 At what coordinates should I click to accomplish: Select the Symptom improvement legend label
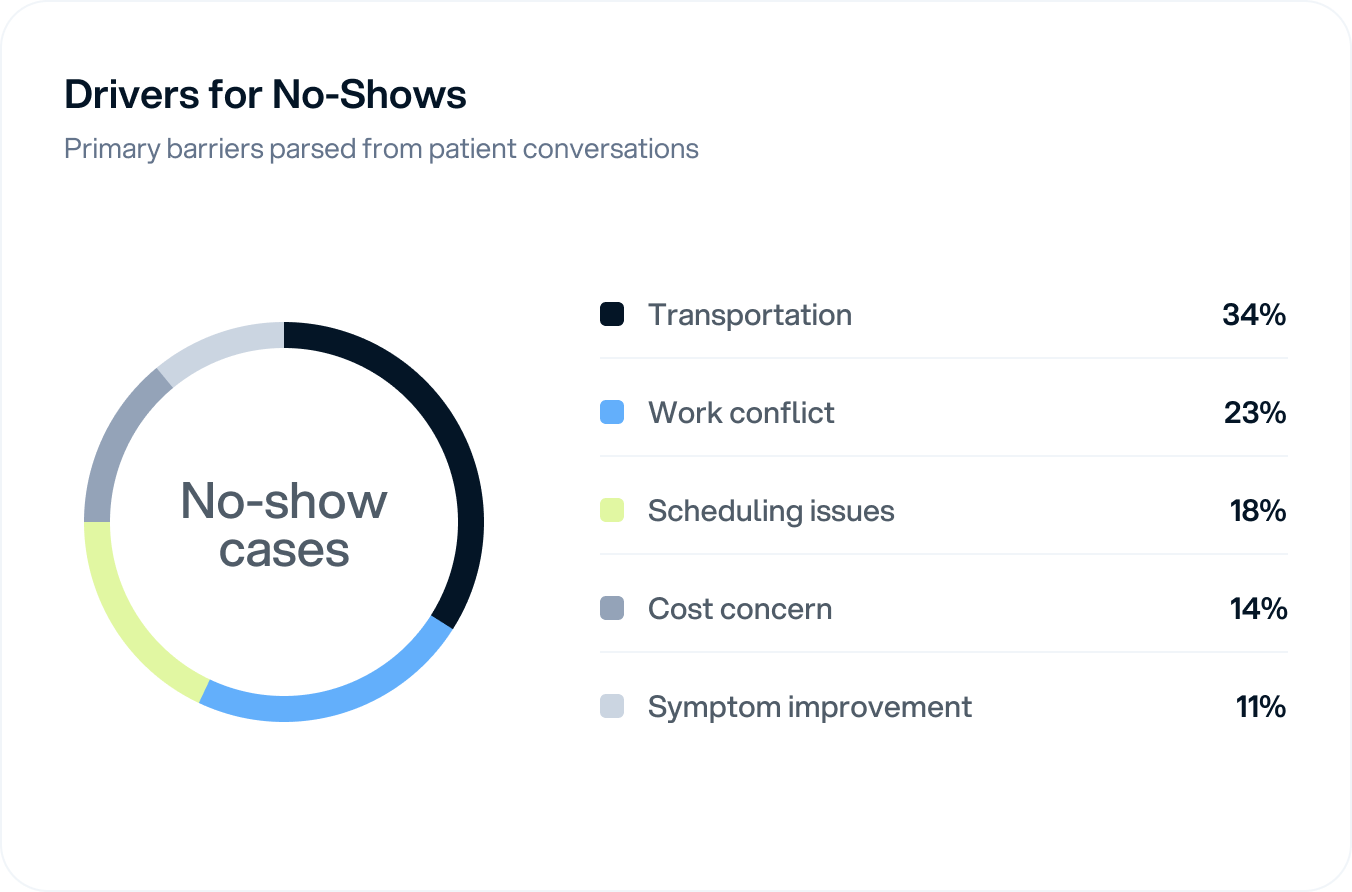click(810, 707)
